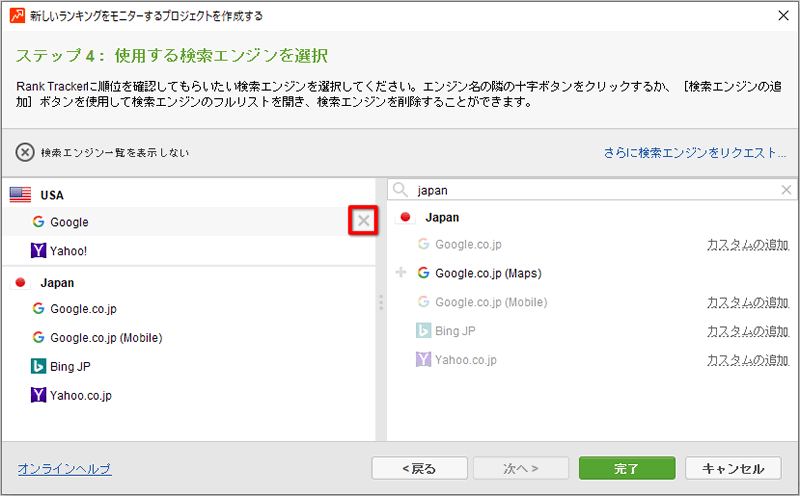The width and height of the screenshot is (800, 496).
Task: Click in the japan search input field
Action: pos(592,190)
